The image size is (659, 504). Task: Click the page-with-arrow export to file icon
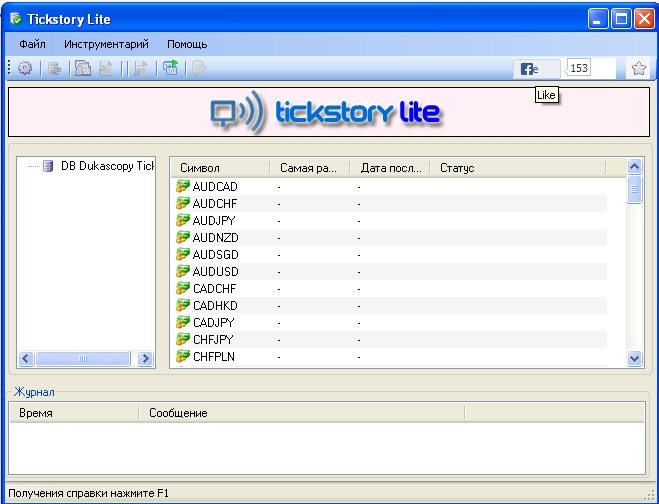point(105,68)
